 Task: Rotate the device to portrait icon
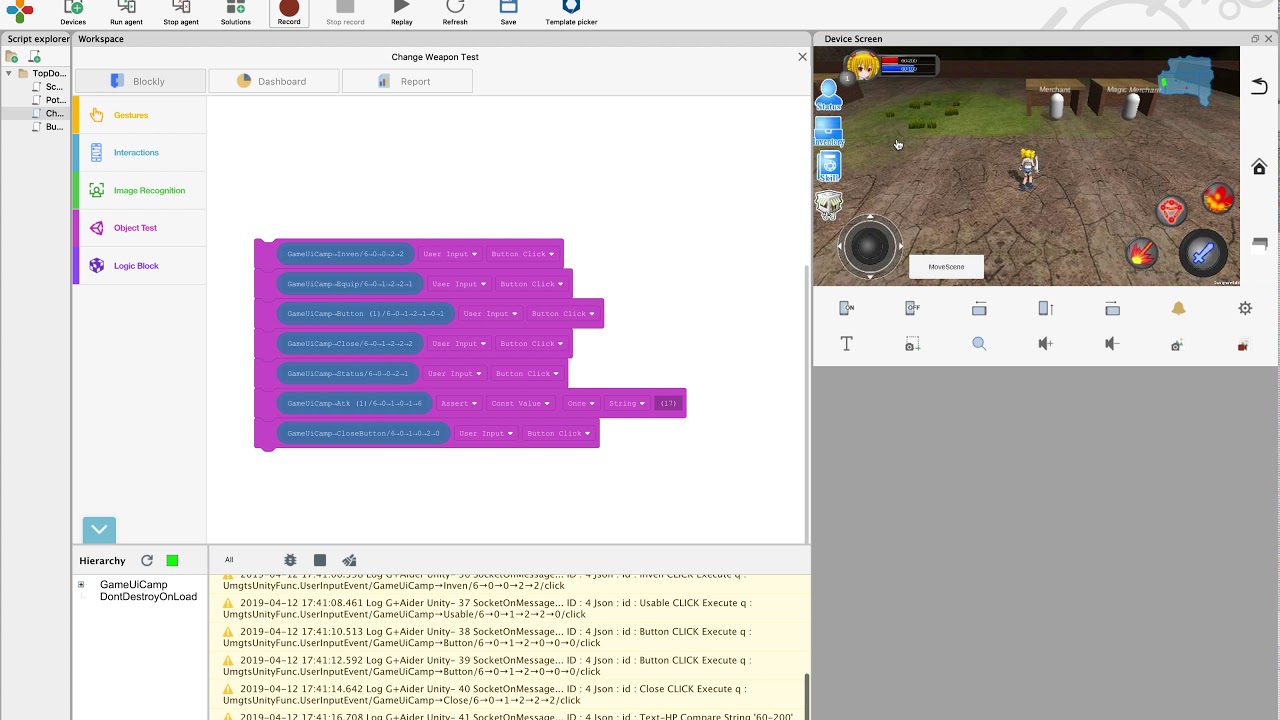1045,308
